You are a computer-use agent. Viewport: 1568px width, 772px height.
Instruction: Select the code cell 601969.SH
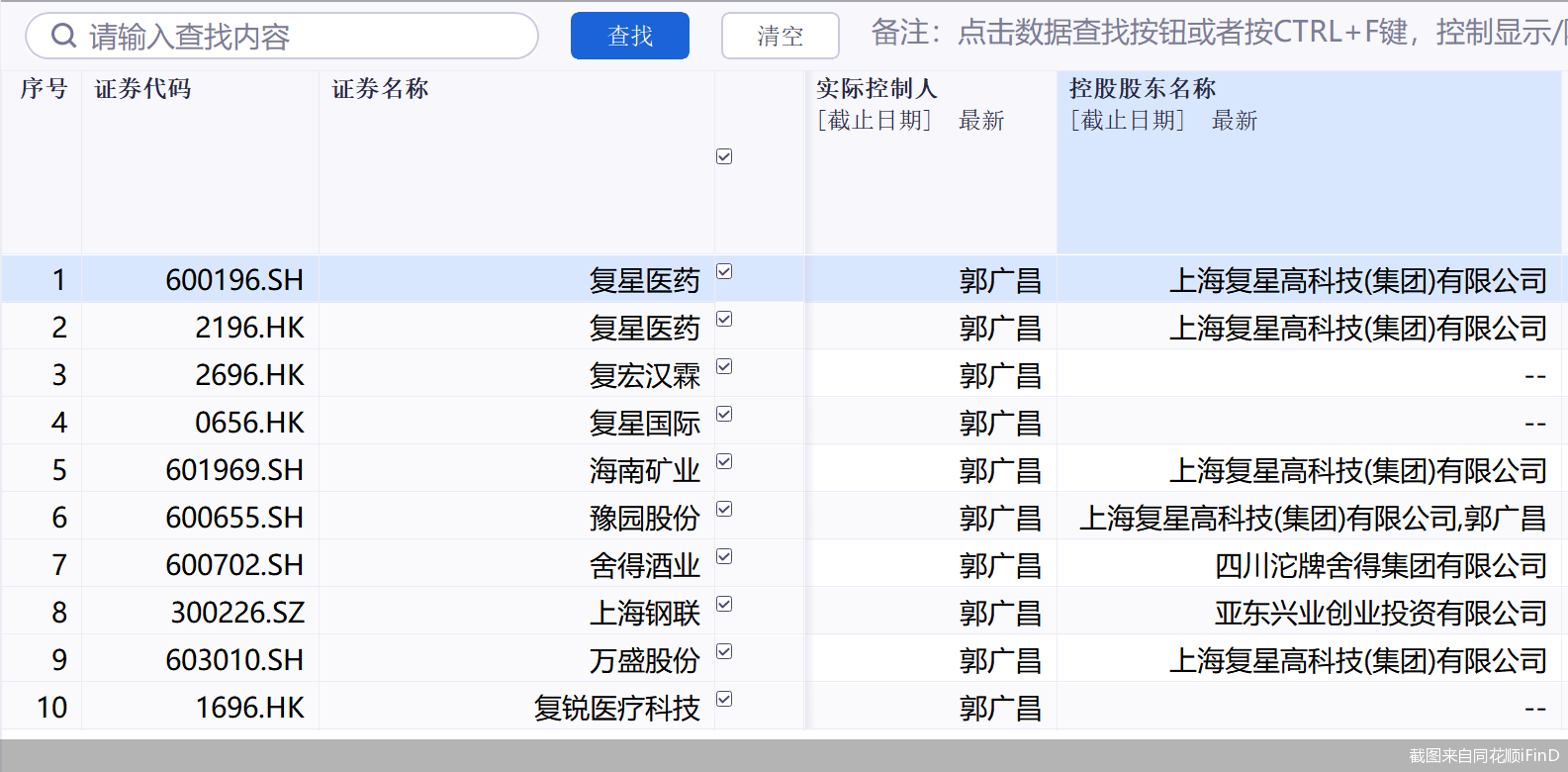click(200, 470)
